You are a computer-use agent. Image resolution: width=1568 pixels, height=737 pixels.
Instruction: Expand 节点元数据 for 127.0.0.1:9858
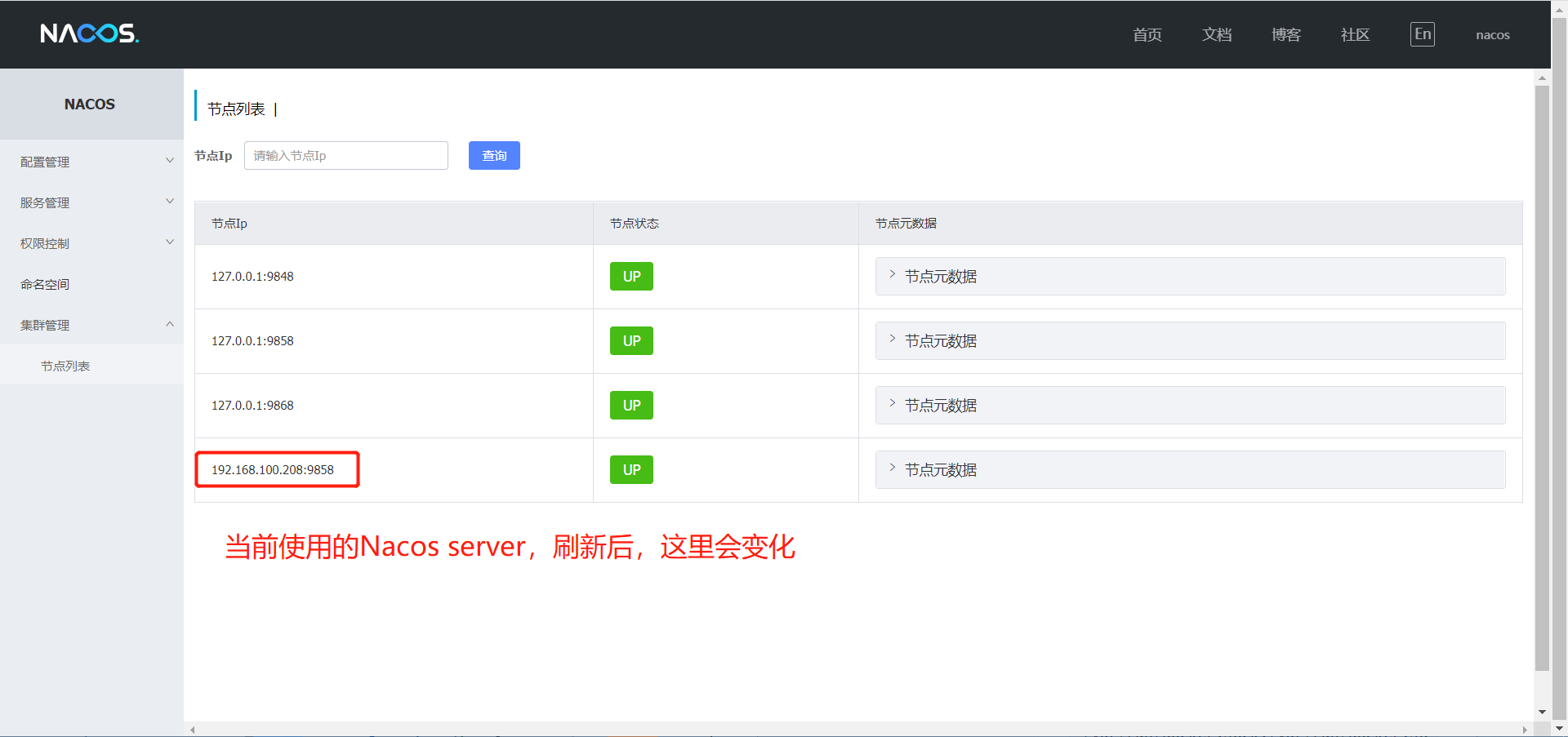coord(1190,340)
